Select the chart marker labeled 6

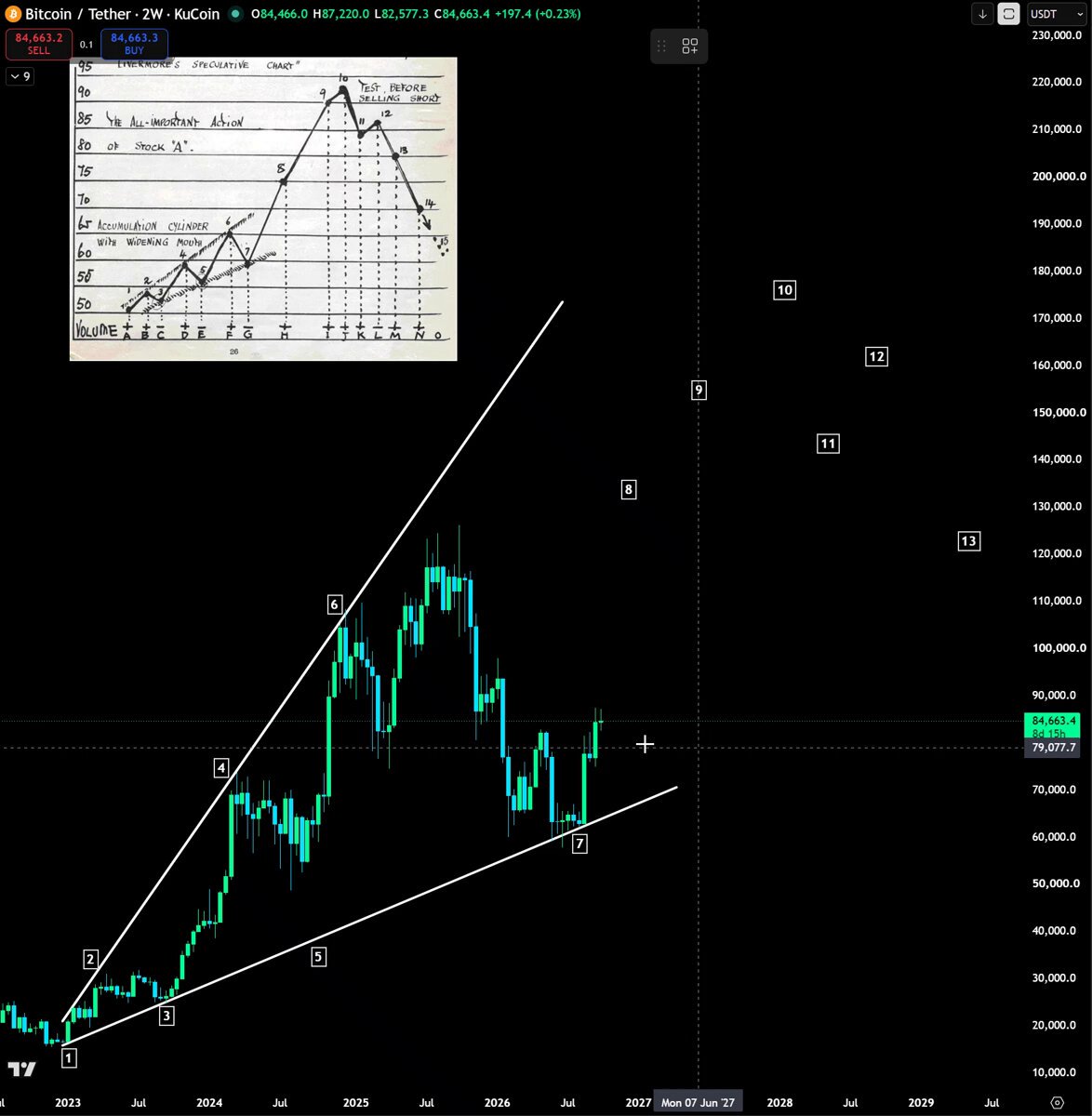(335, 604)
